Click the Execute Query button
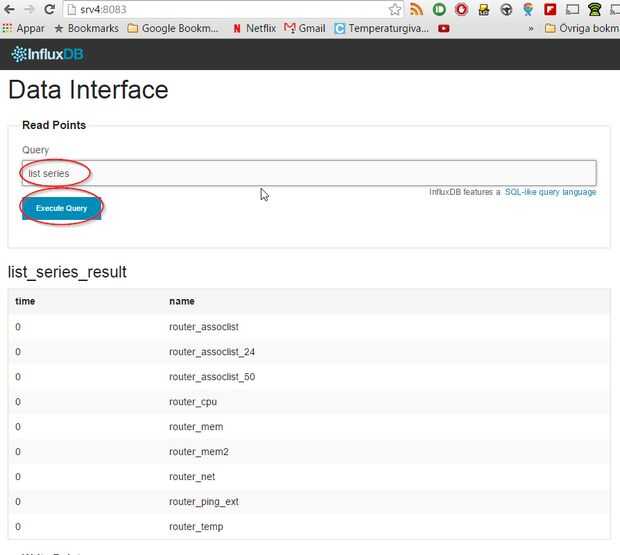 click(61, 208)
